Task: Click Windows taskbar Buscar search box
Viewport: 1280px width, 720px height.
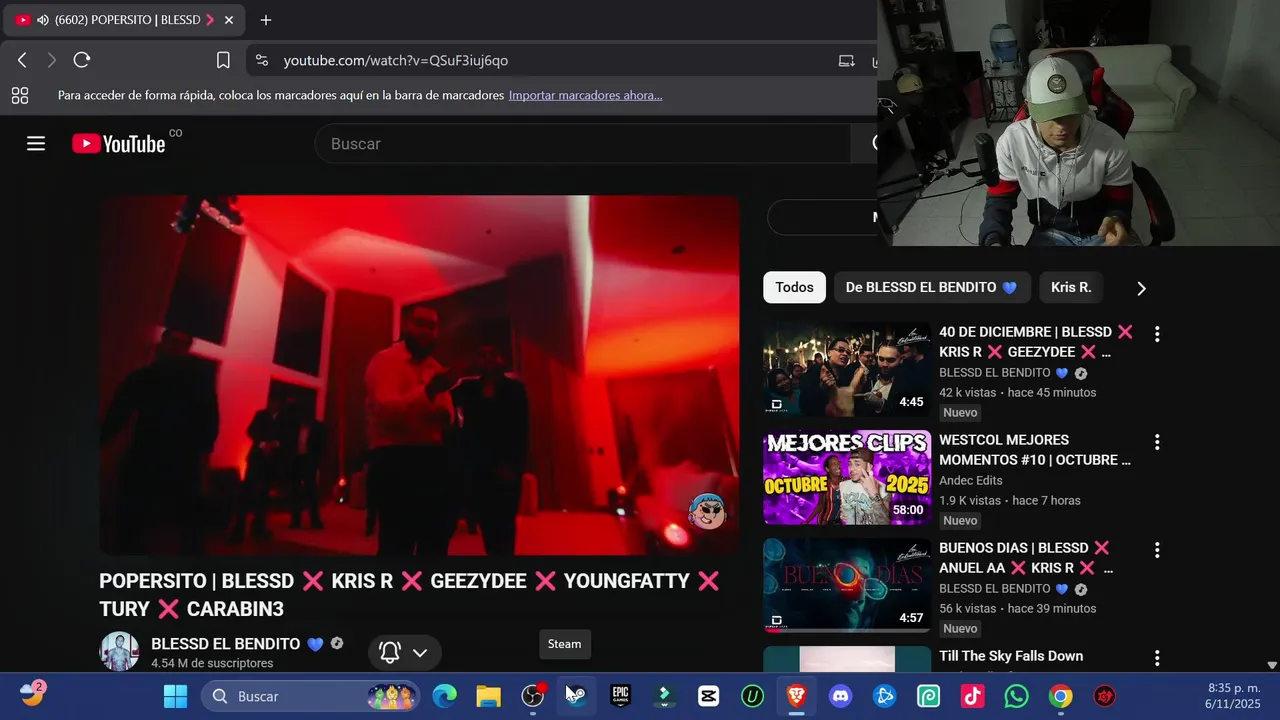Action: tap(309, 696)
